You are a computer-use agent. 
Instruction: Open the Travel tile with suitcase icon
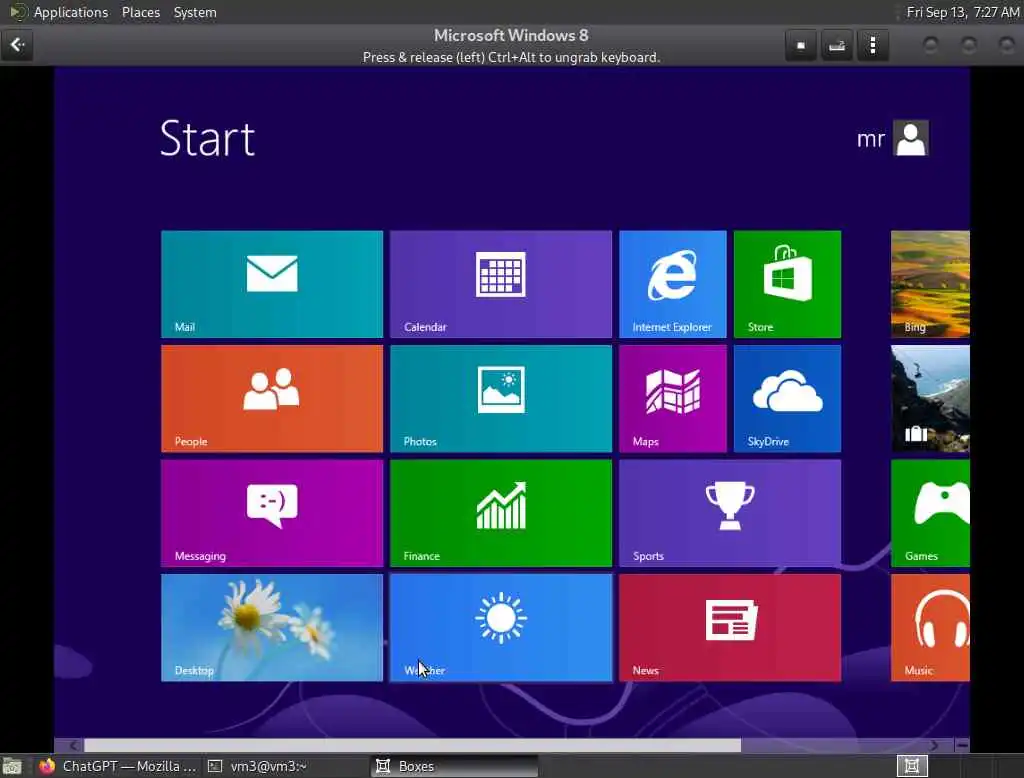931,398
